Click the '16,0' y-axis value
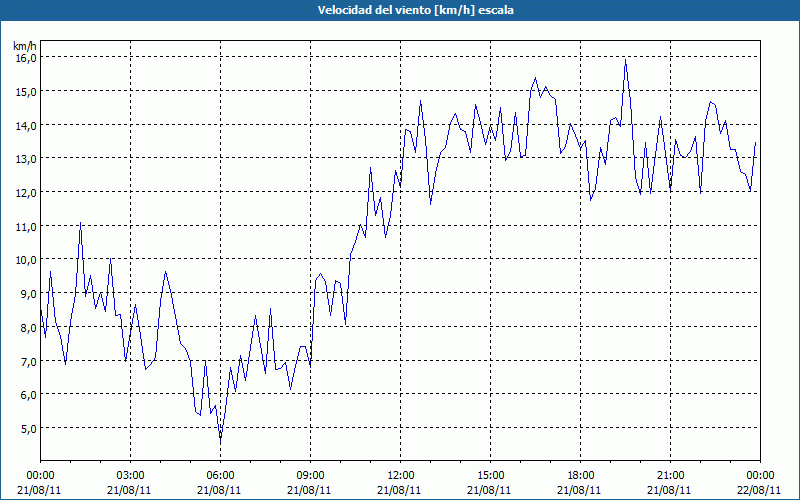800x500 pixels. 26,58
